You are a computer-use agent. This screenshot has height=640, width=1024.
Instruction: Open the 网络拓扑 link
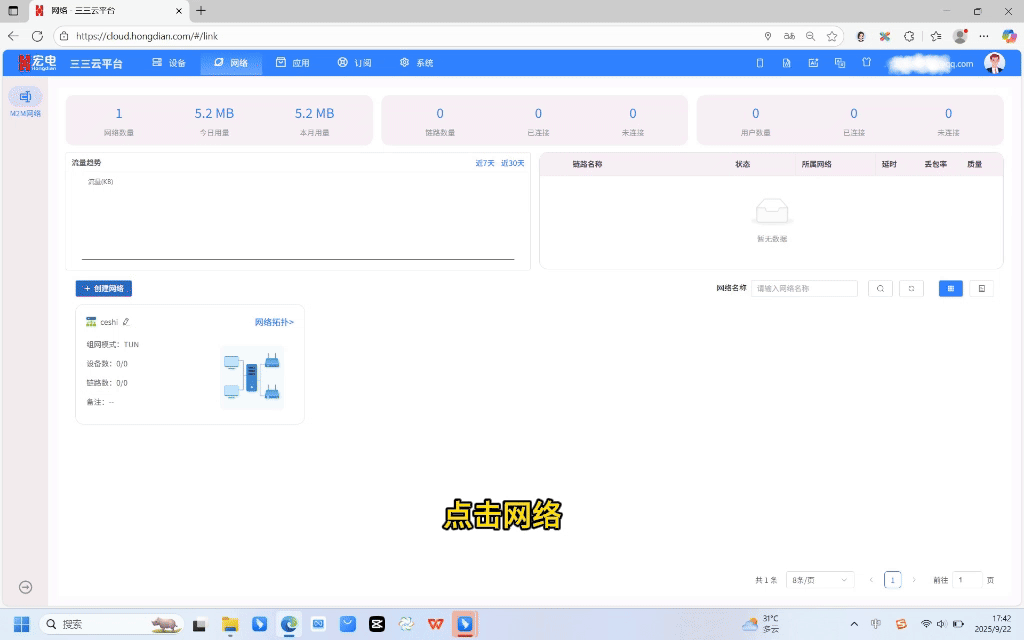pos(274,322)
